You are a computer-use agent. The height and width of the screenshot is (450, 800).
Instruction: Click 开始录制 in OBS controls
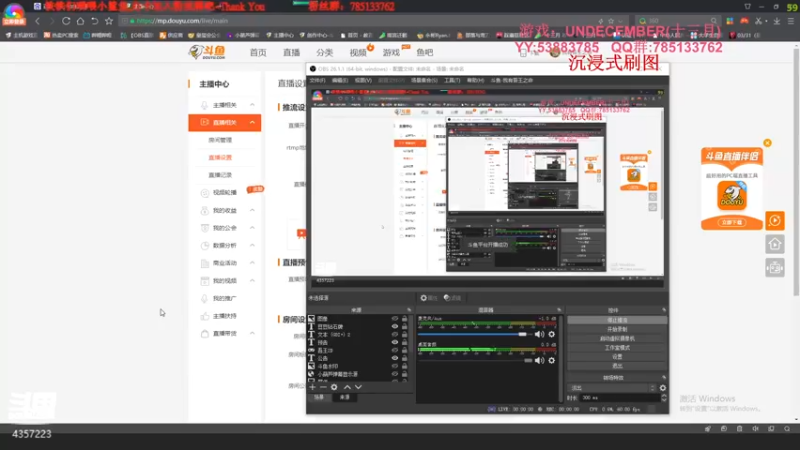617,330
